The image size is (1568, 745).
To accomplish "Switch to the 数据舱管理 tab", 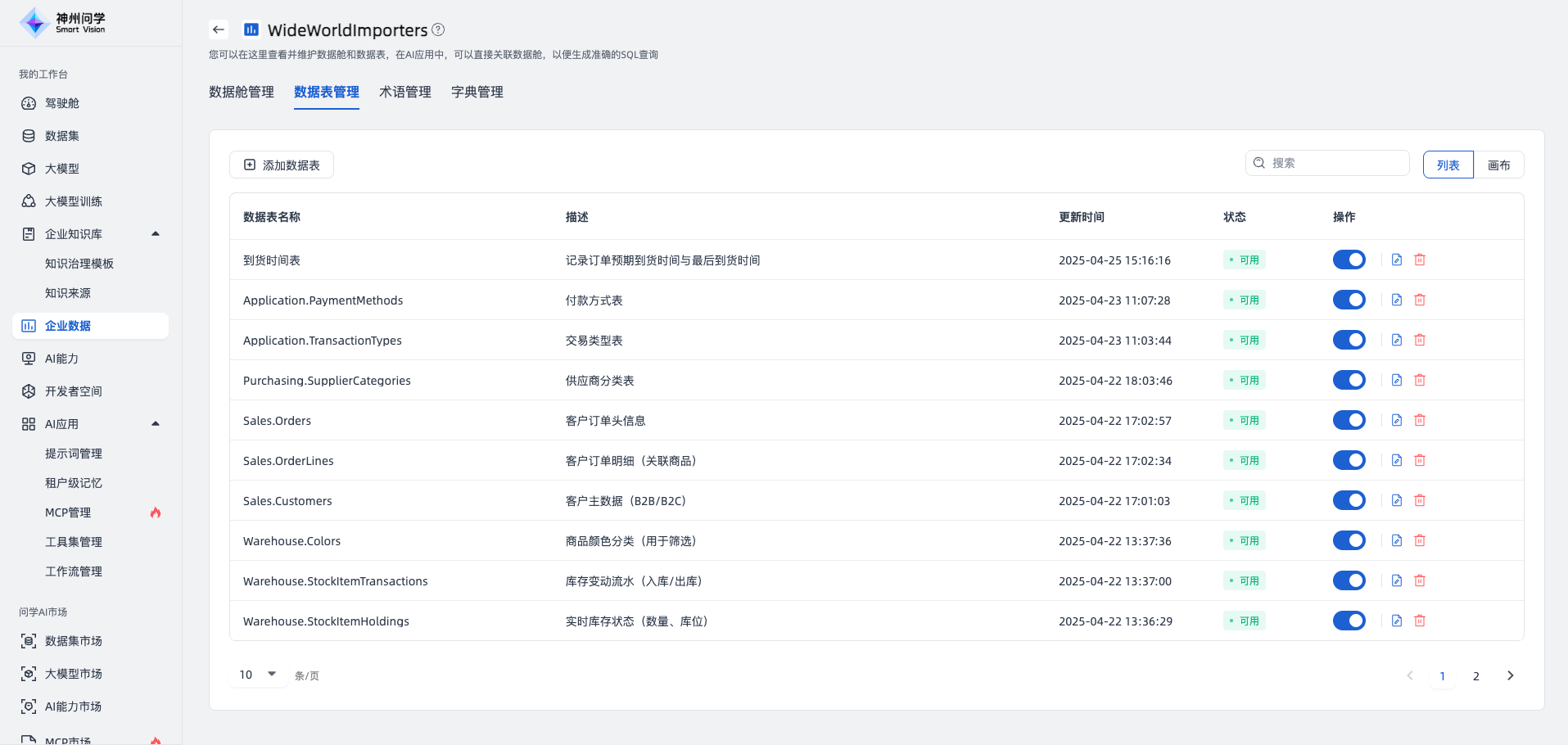I will pos(242,92).
